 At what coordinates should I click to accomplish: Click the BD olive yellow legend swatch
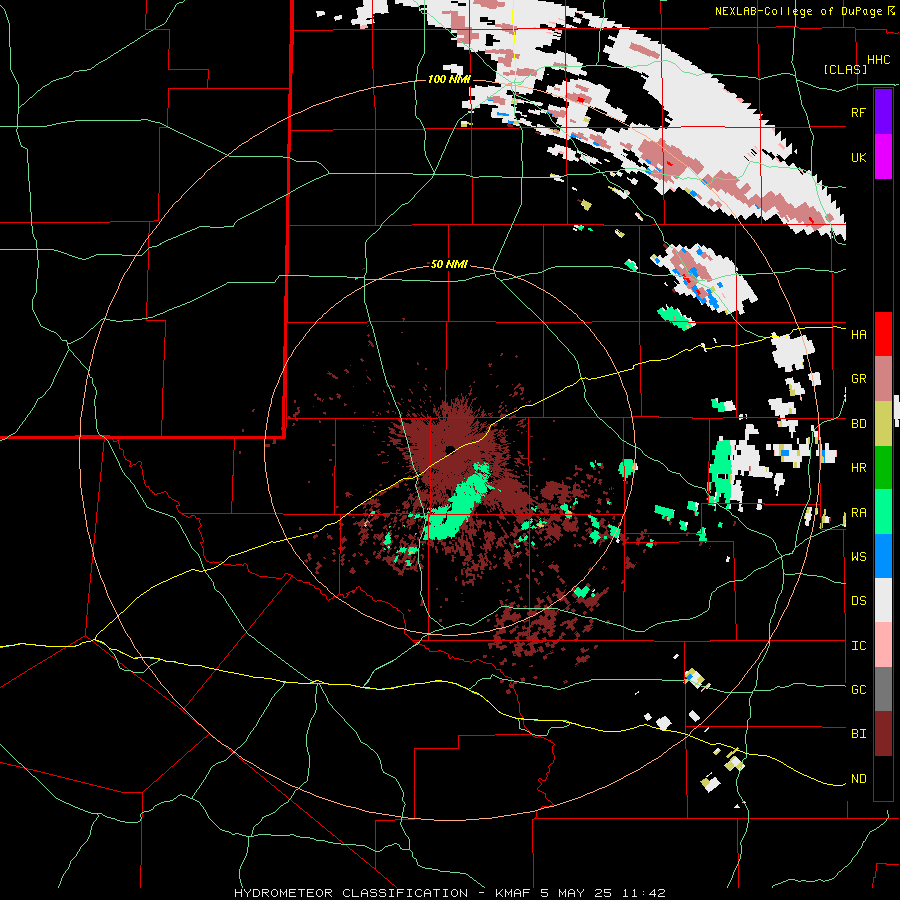click(x=883, y=424)
